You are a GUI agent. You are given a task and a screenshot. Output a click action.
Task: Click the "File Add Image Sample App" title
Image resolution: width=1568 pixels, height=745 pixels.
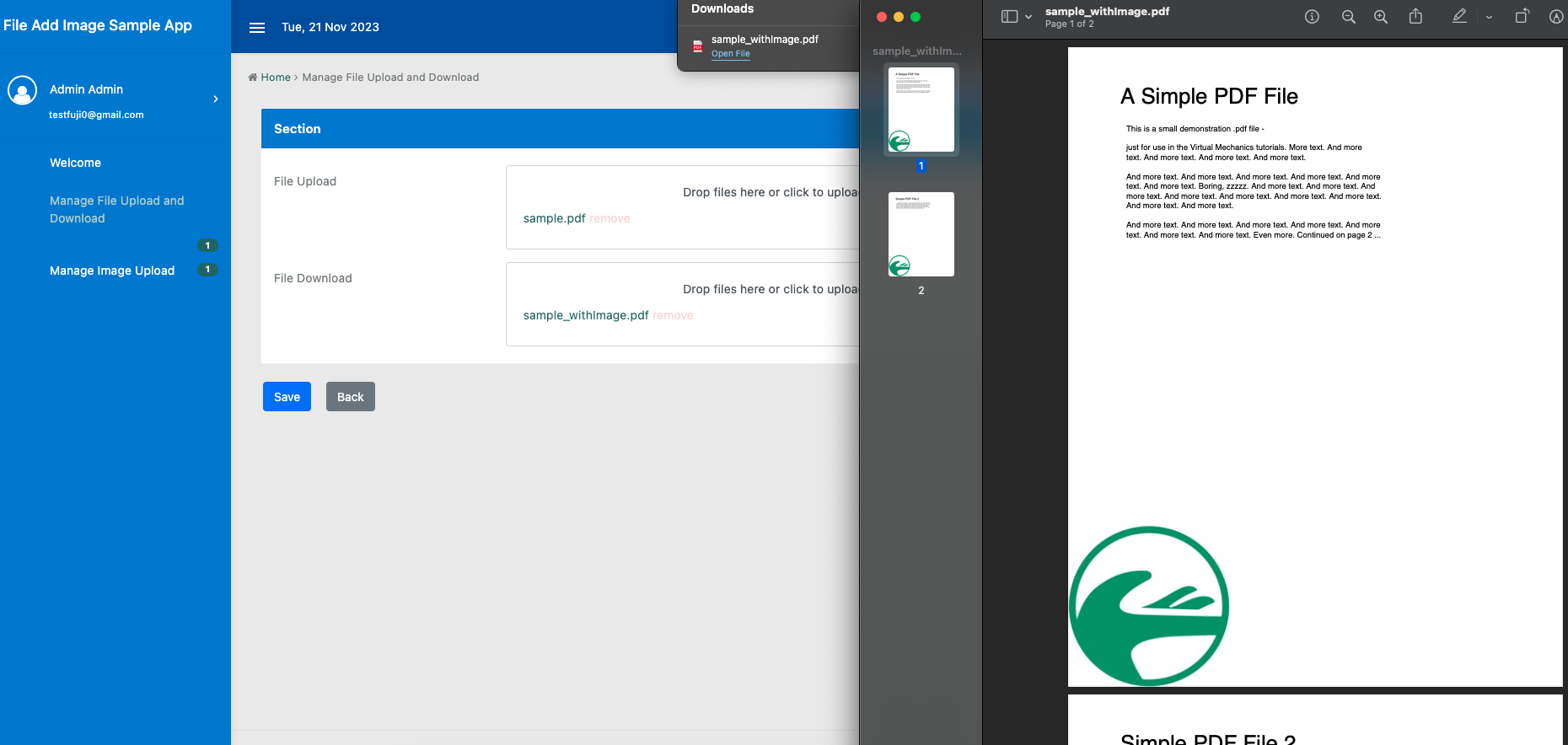pos(98,25)
